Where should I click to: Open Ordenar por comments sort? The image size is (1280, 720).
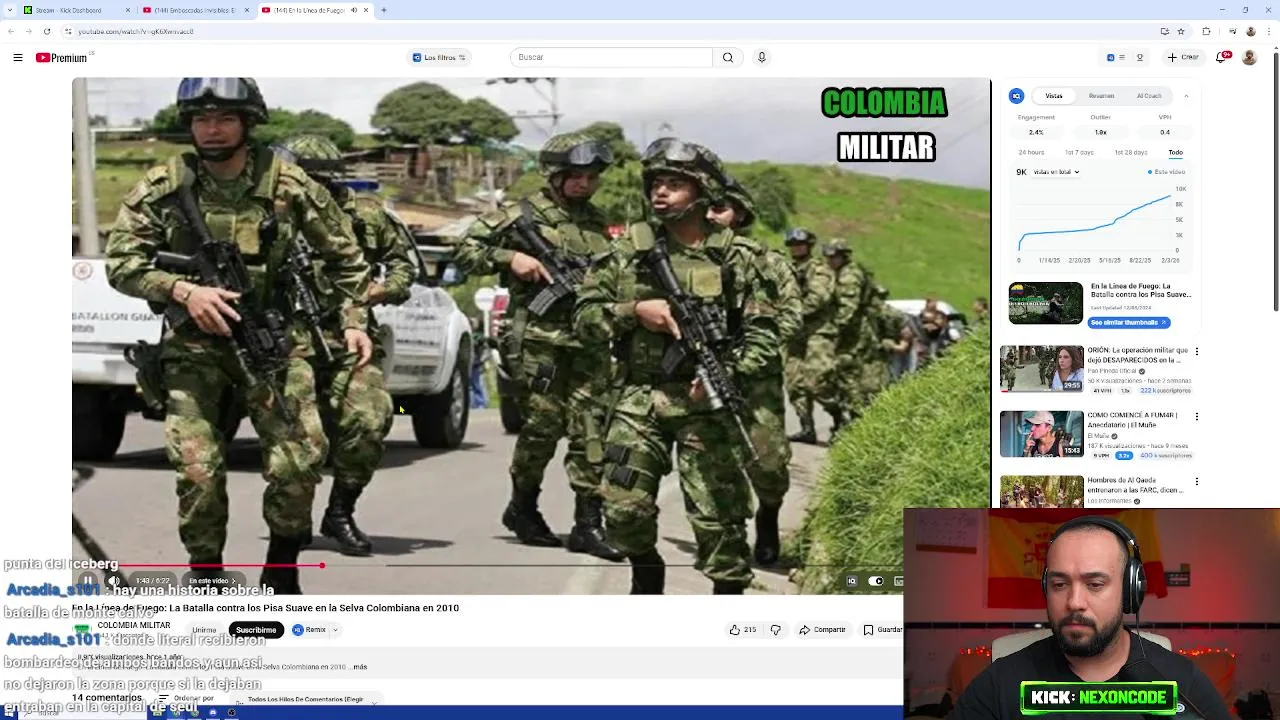click(x=186, y=699)
